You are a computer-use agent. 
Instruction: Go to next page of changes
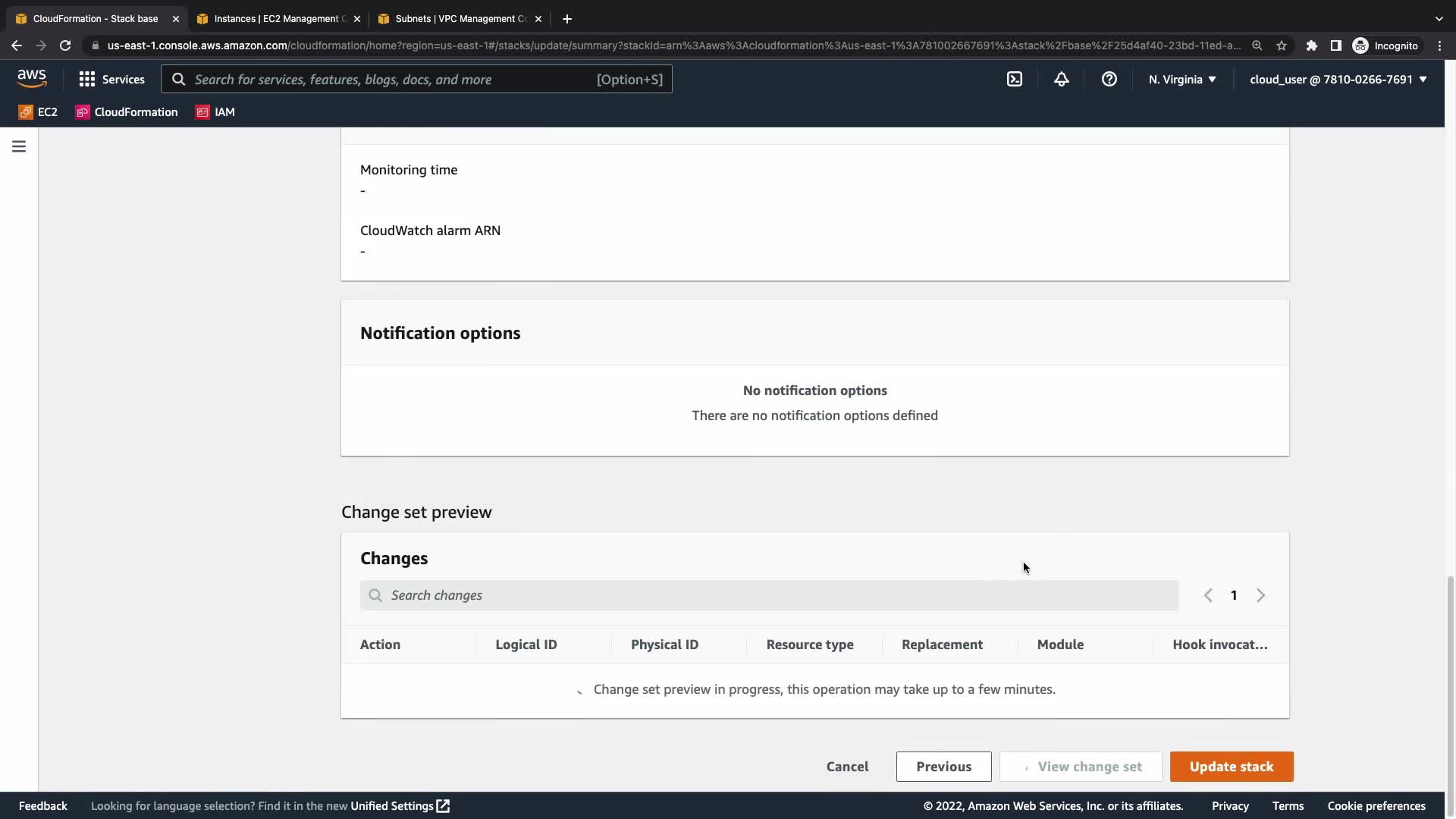point(1260,595)
